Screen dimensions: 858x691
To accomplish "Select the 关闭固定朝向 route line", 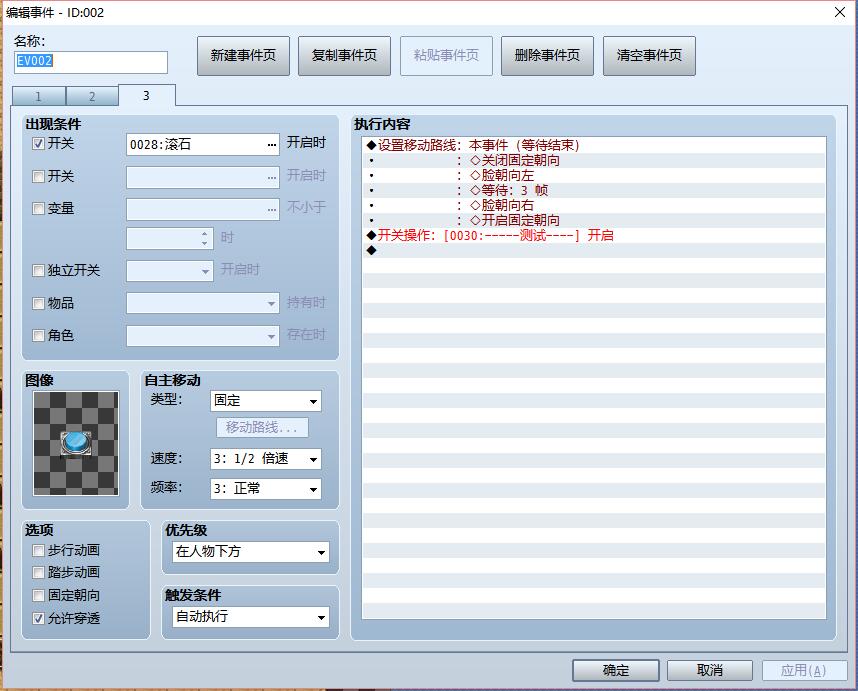I will click(x=594, y=160).
